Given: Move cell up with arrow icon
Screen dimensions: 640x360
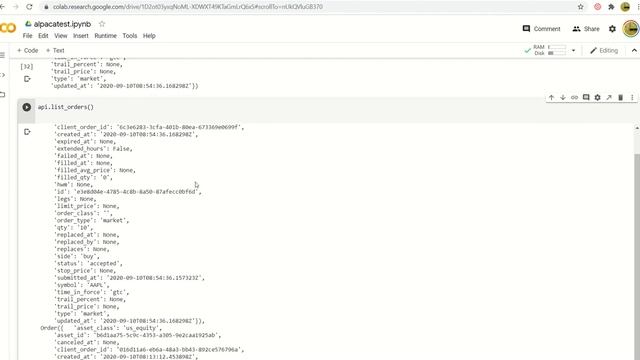Looking at the screenshot, I should point(551,98).
